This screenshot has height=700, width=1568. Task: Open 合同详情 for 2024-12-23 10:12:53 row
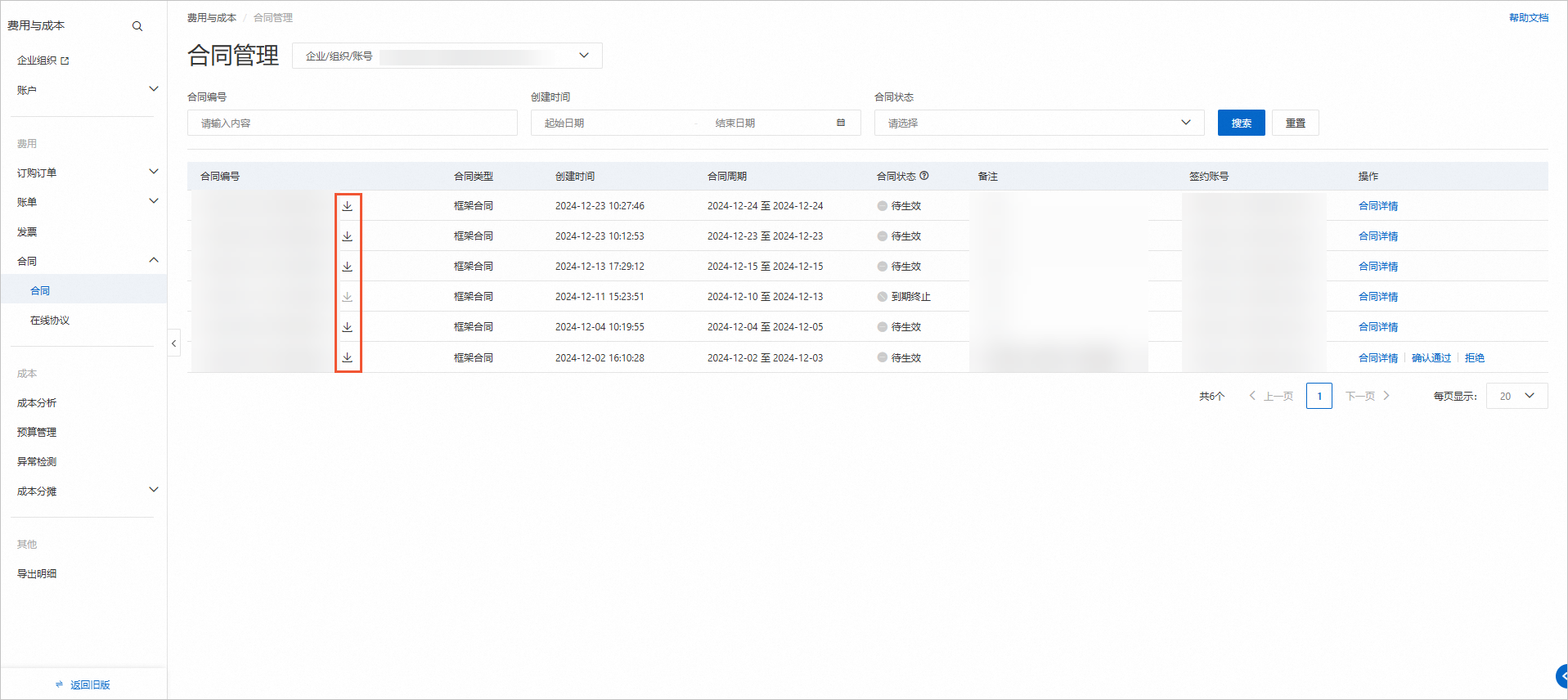(1378, 236)
